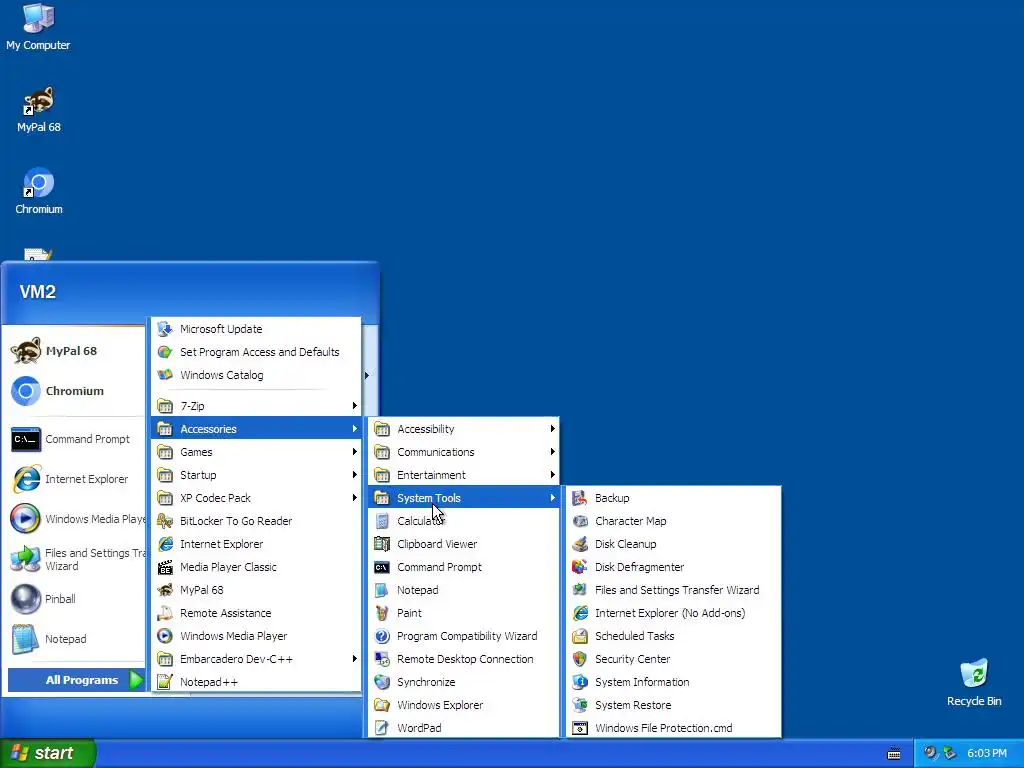Open Remote Assistance
Screen dimensions: 1024x768
(x=256, y=613)
